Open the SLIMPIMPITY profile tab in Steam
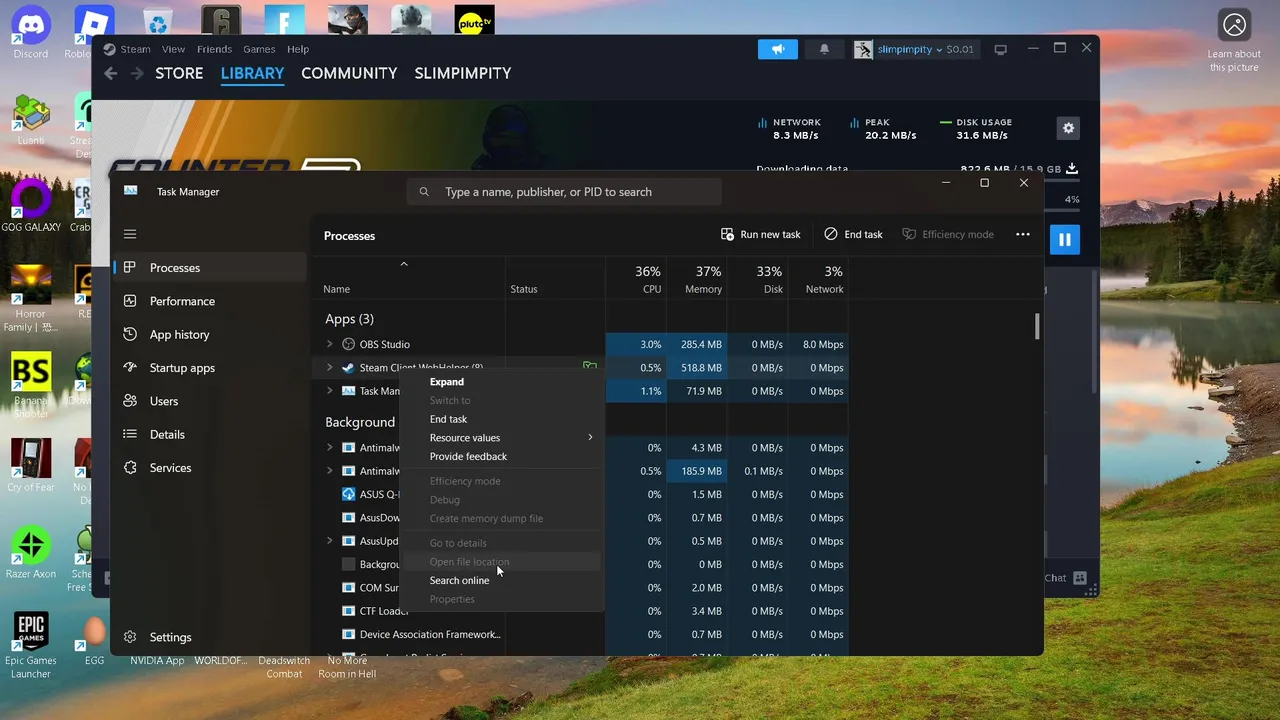Viewport: 1280px width, 720px height. tap(463, 73)
